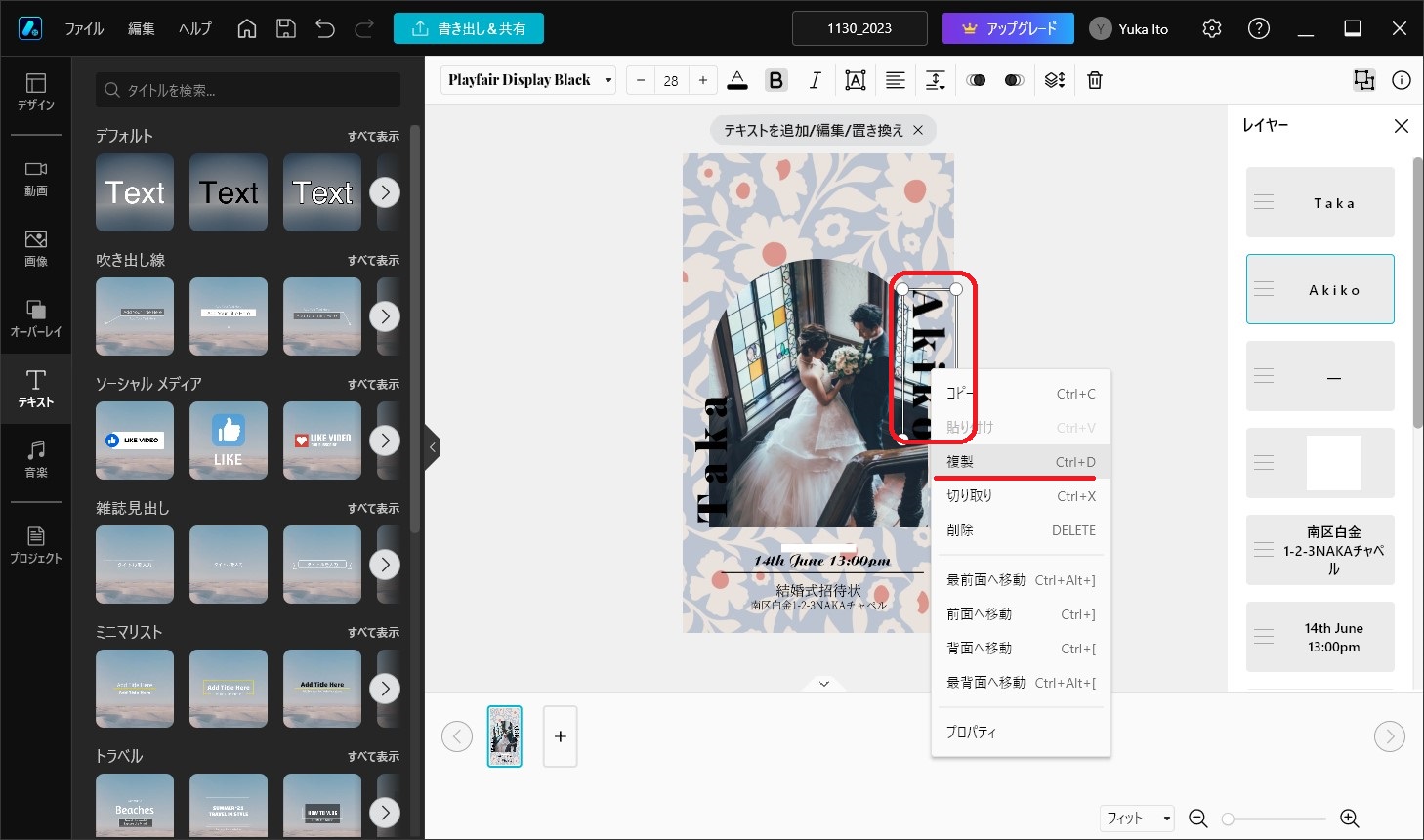The width and height of the screenshot is (1424, 840).
Task: Select the Taka layer
Action: pos(1320,202)
